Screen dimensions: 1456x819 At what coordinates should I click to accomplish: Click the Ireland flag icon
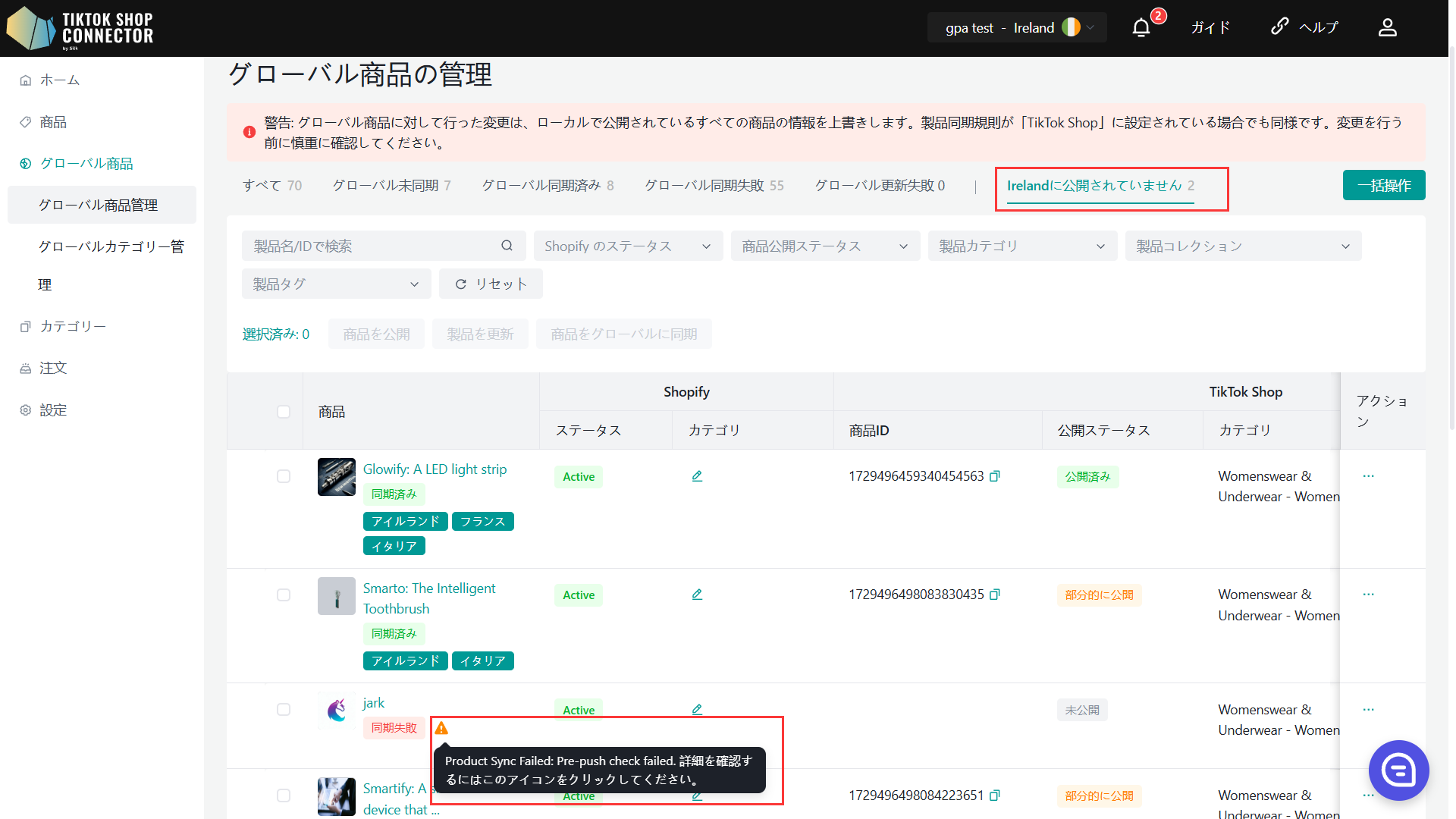point(1071,27)
